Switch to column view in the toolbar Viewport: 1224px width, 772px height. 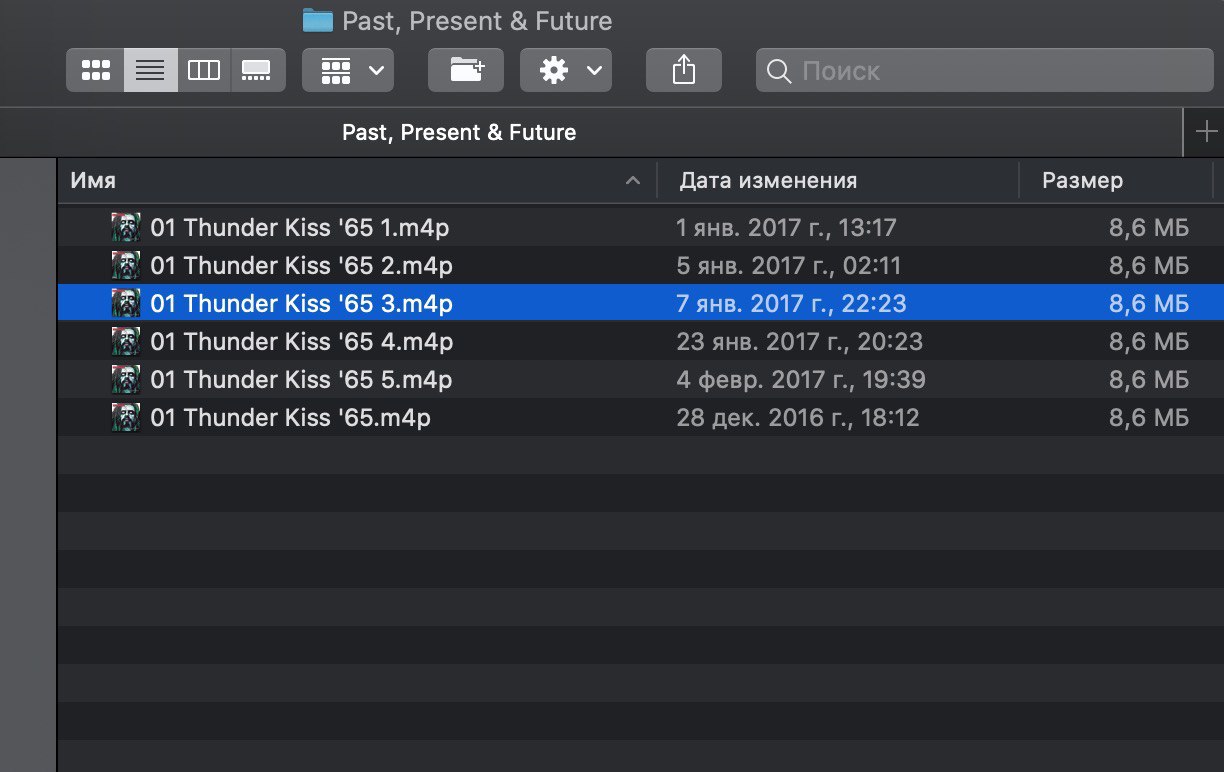pos(204,70)
